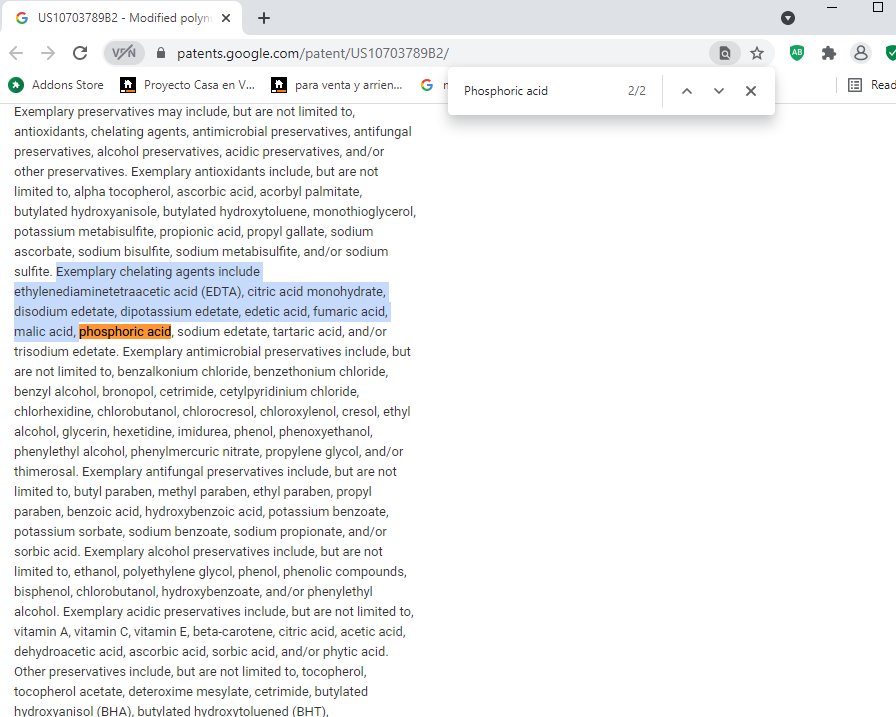Jump to next find result
Screen dimensions: 896x717
[x=718, y=91]
